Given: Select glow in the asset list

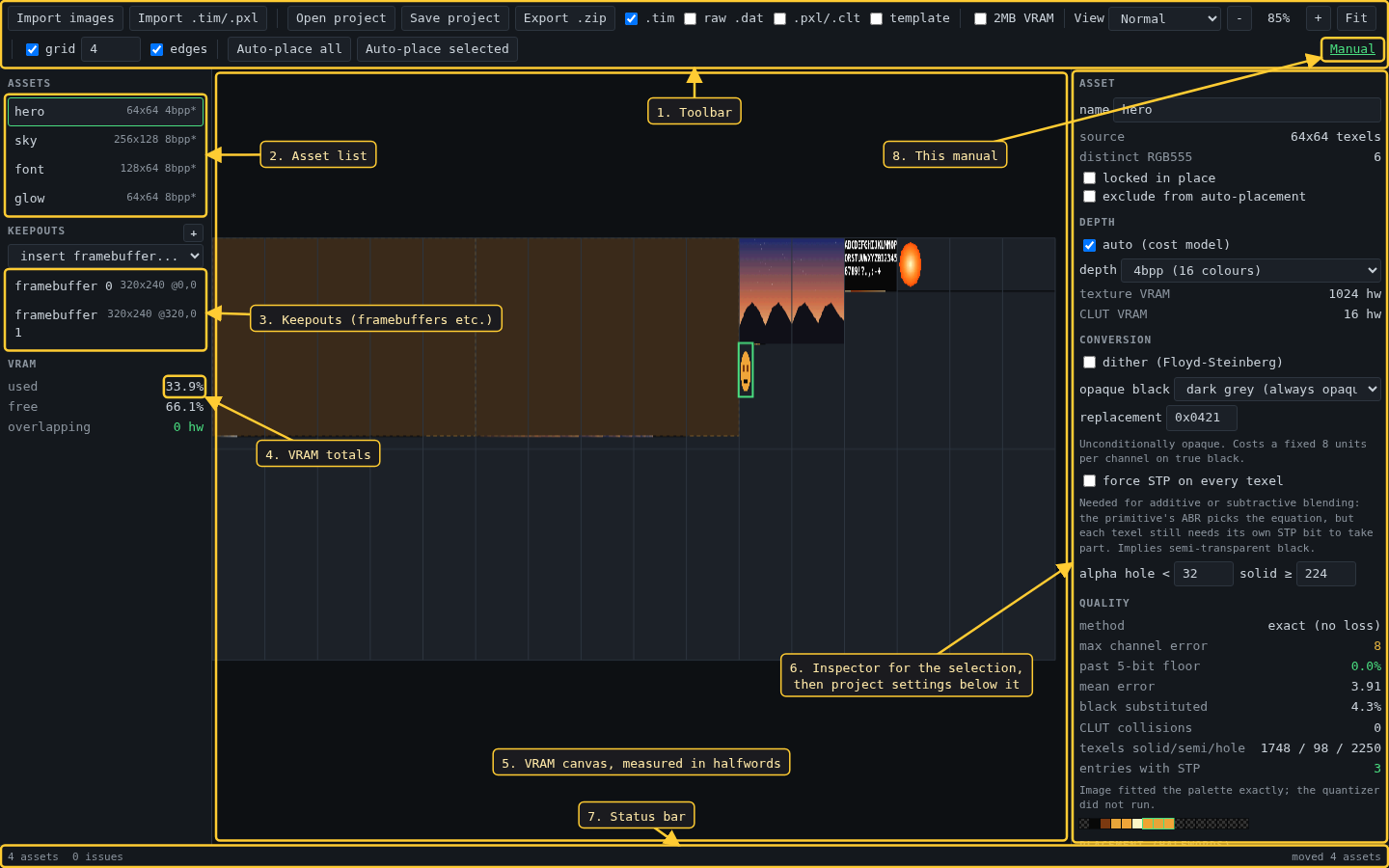Looking at the screenshot, I should (106, 199).
